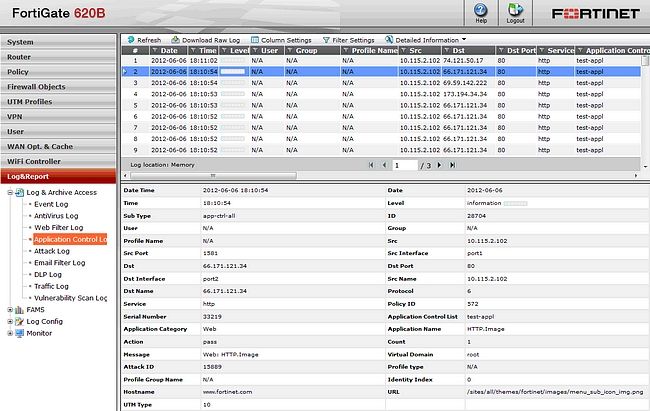Go to first log page

point(371,165)
